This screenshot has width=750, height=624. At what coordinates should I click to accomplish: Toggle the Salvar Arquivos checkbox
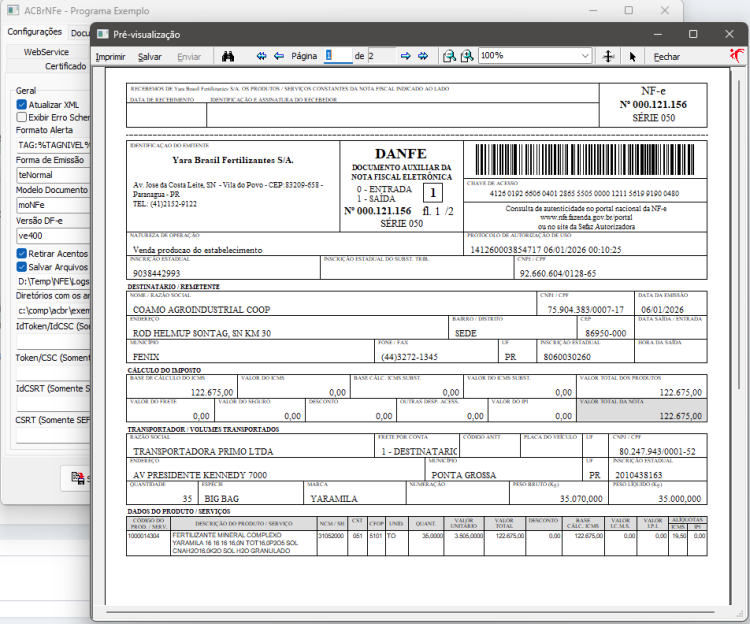[22, 267]
